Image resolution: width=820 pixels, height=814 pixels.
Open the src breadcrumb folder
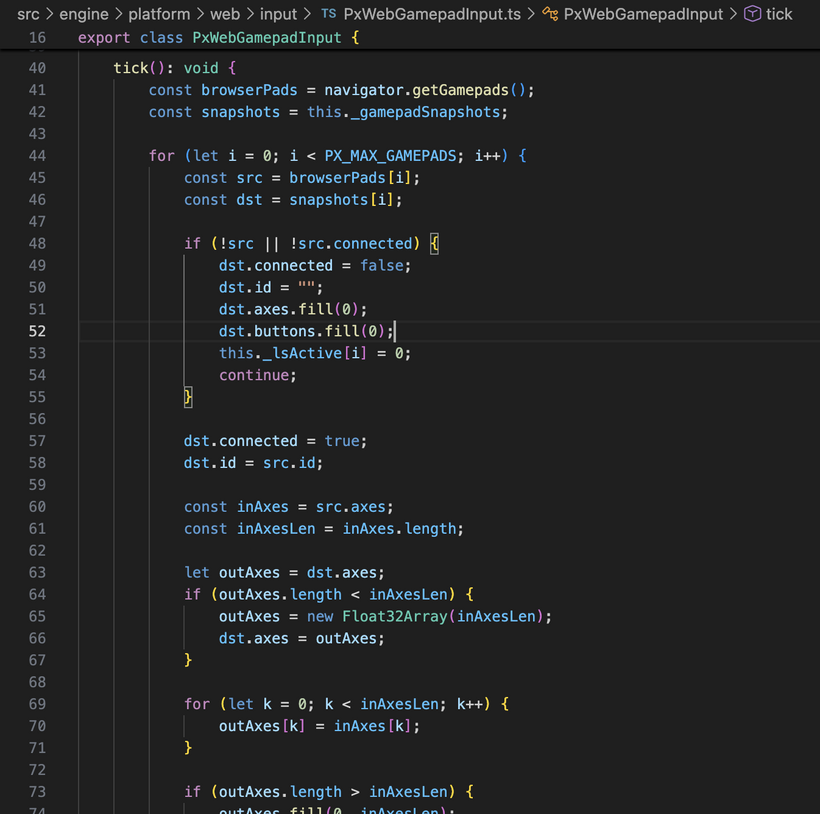[27, 14]
